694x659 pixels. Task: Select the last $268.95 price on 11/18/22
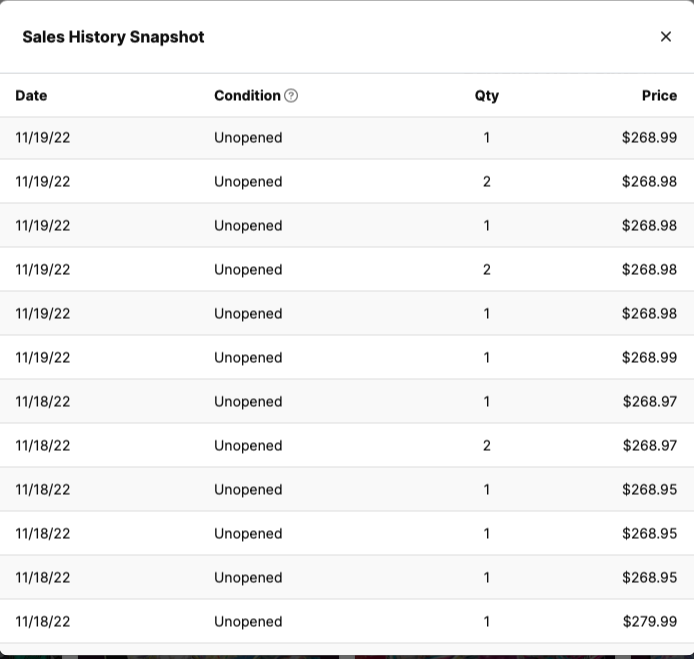tap(649, 578)
